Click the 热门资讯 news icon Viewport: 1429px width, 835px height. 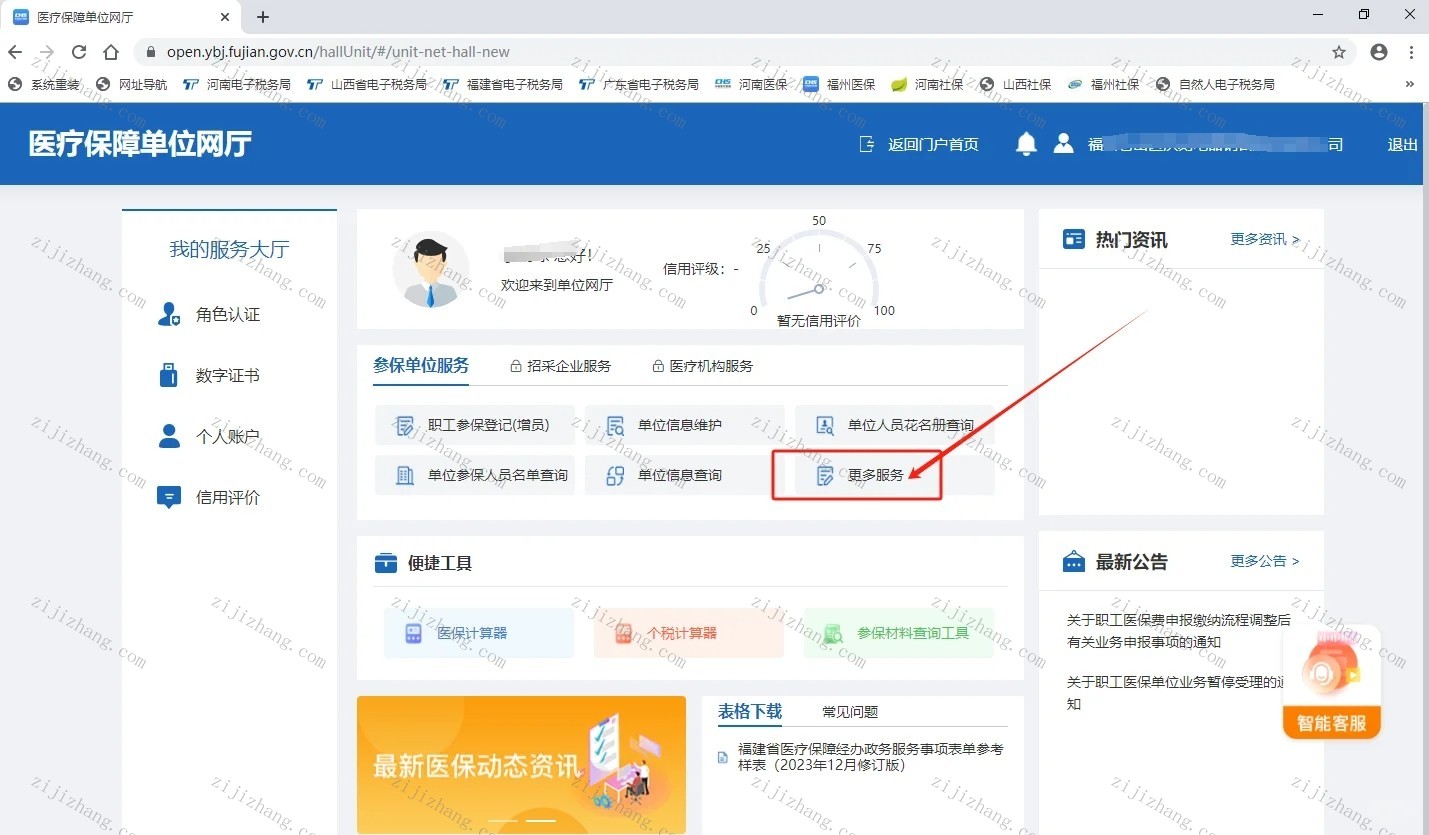(1074, 240)
